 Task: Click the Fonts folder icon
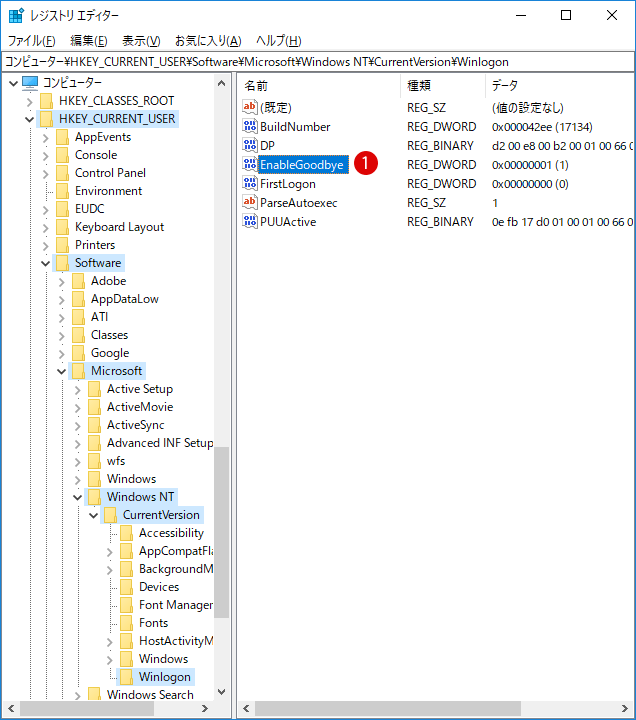pos(127,623)
